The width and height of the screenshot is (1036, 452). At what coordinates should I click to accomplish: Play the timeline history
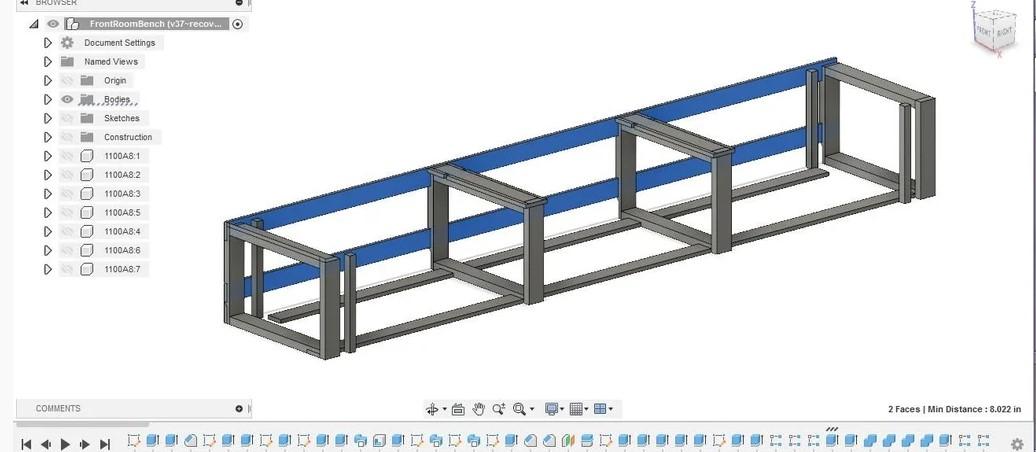[x=65, y=444]
